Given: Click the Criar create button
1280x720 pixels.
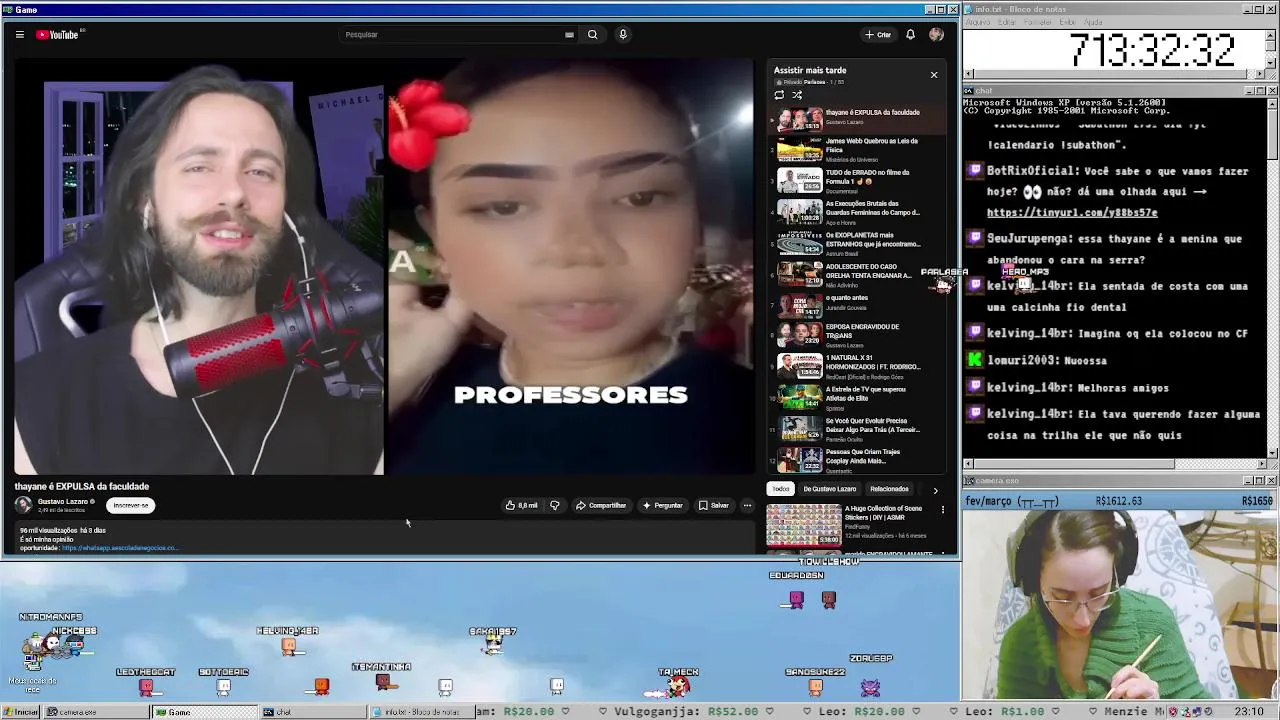Looking at the screenshot, I should point(878,34).
